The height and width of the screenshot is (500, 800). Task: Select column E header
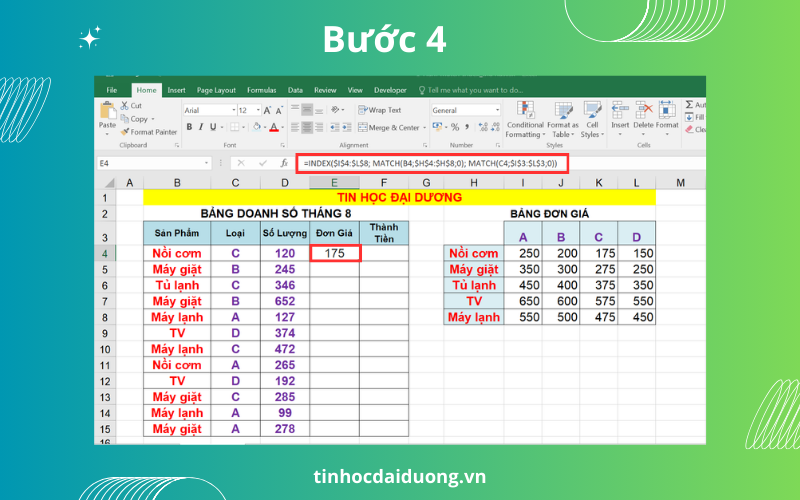pyautogui.click(x=334, y=183)
